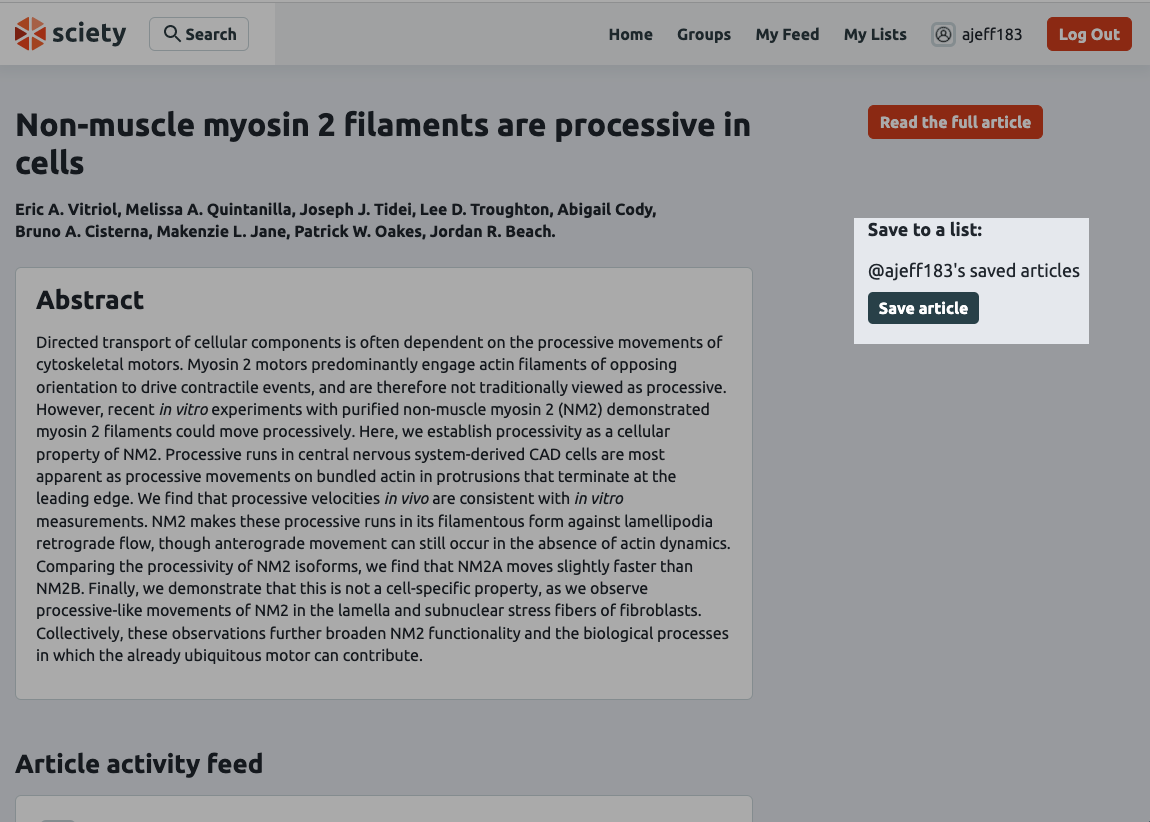Click inside the abstract paragraph text
Screen dimensions: 1150x822
pos(383,498)
